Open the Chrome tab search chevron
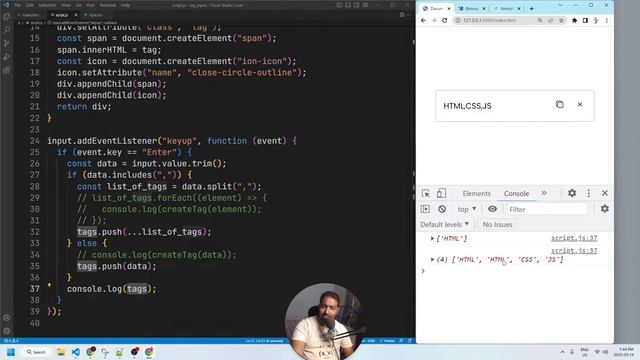Screen dimensions: 640x360 [560, 5]
